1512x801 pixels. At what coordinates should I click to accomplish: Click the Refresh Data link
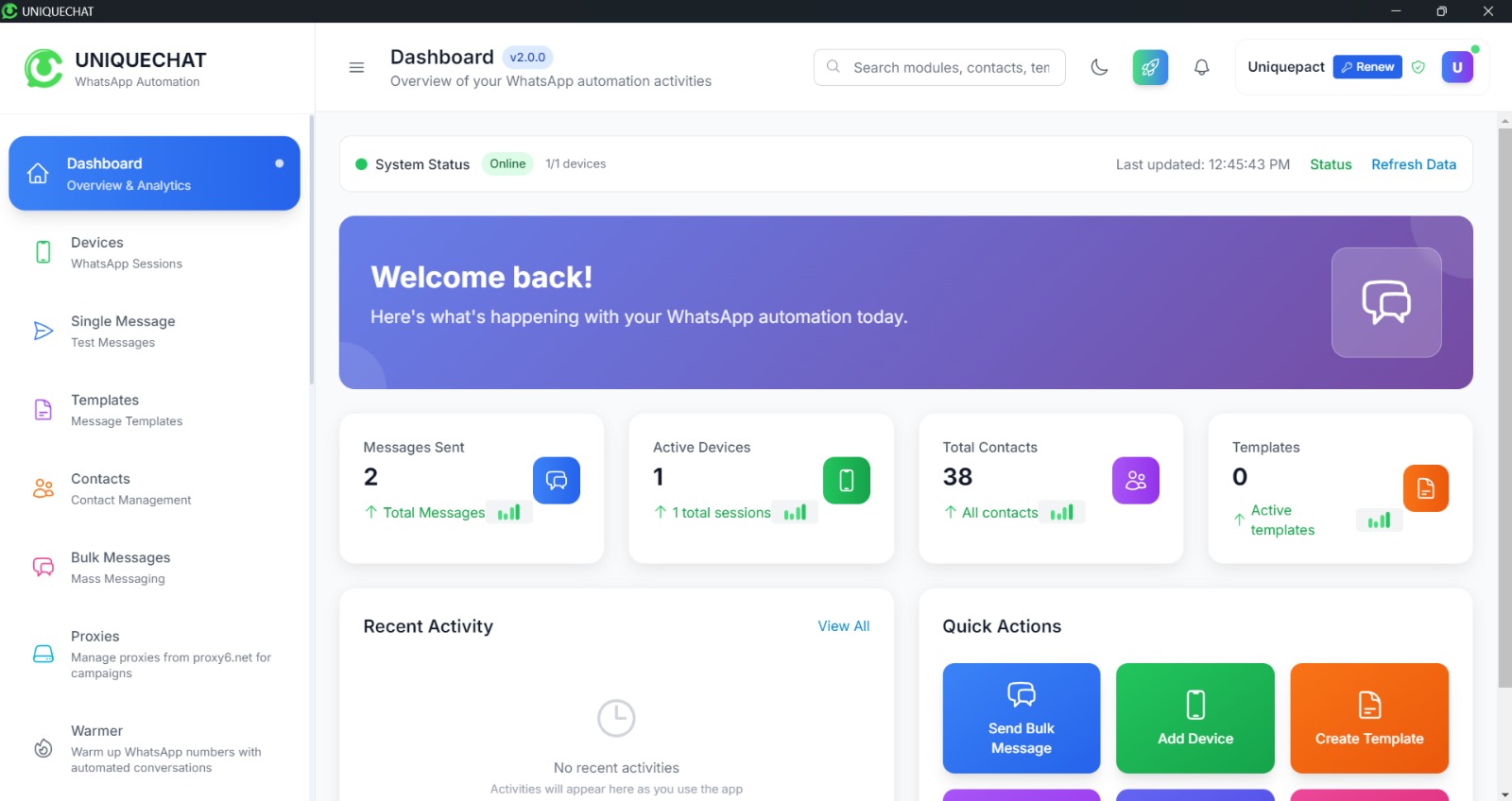[1414, 164]
